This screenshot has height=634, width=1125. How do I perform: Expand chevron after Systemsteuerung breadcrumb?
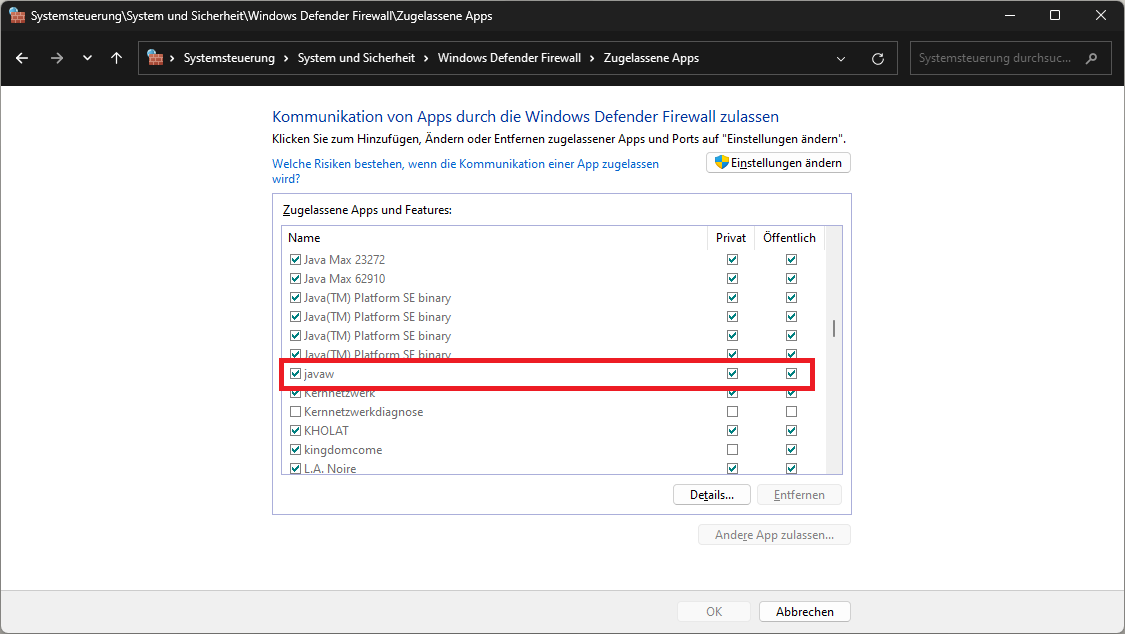point(286,58)
